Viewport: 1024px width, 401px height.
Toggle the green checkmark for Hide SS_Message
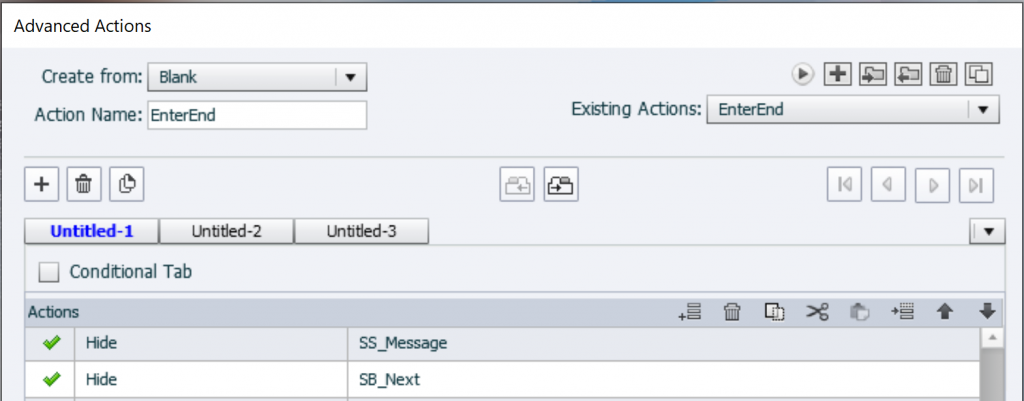tap(52, 343)
